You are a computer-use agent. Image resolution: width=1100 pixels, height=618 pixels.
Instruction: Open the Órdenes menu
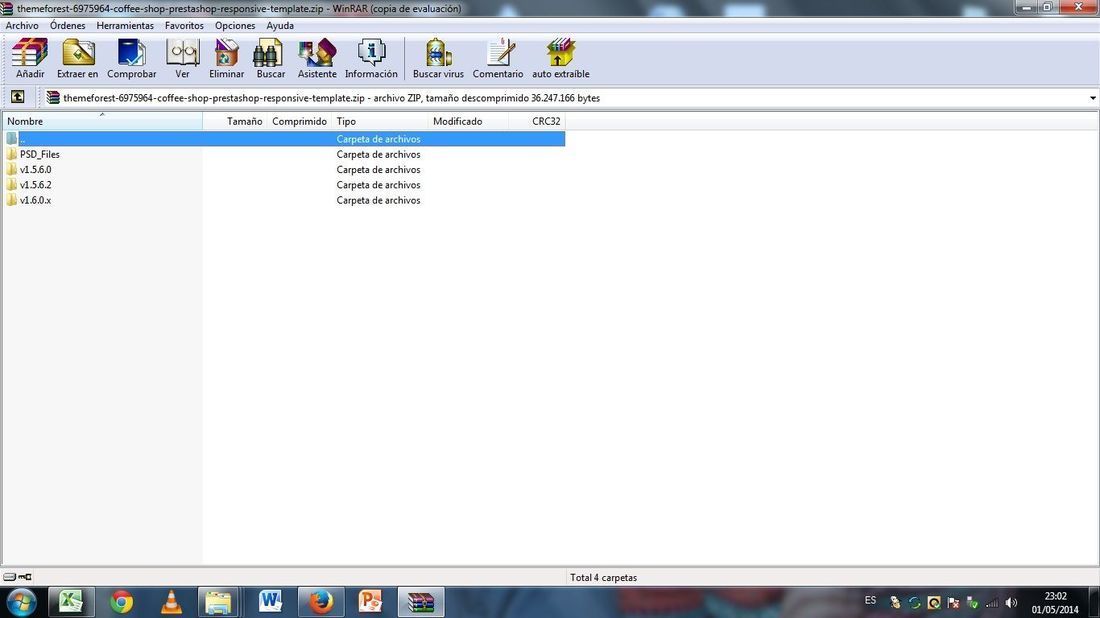click(x=67, y=25)
